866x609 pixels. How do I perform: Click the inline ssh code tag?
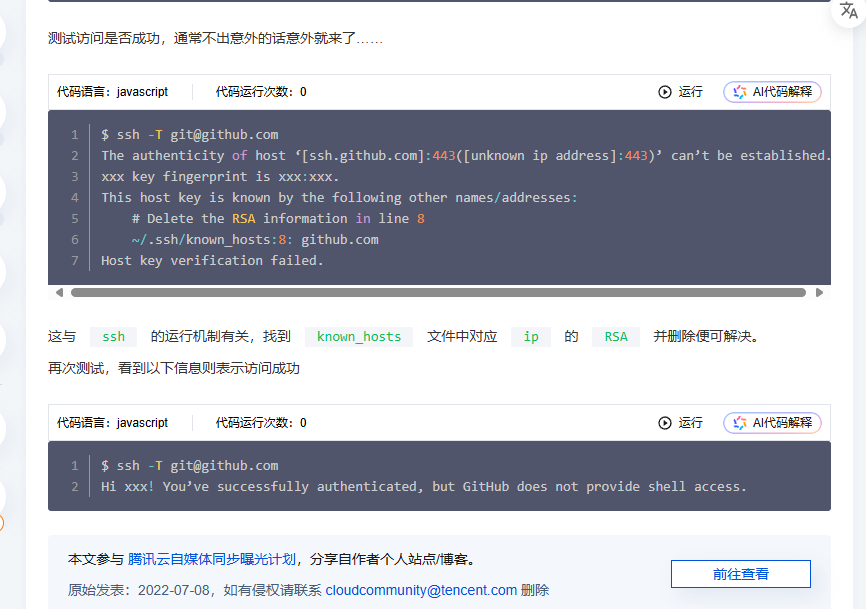point(113,337)
